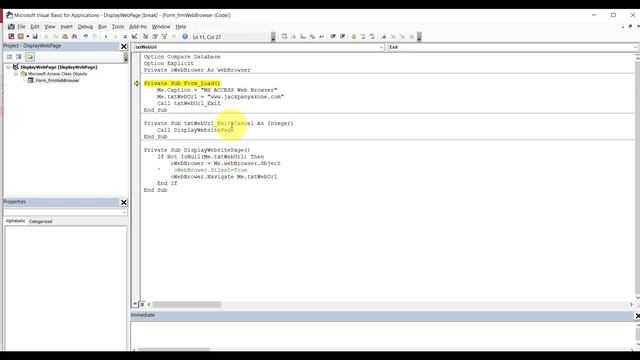
Task: Click the Insert Module toolbar icon
Action: (x=20, y=37)
